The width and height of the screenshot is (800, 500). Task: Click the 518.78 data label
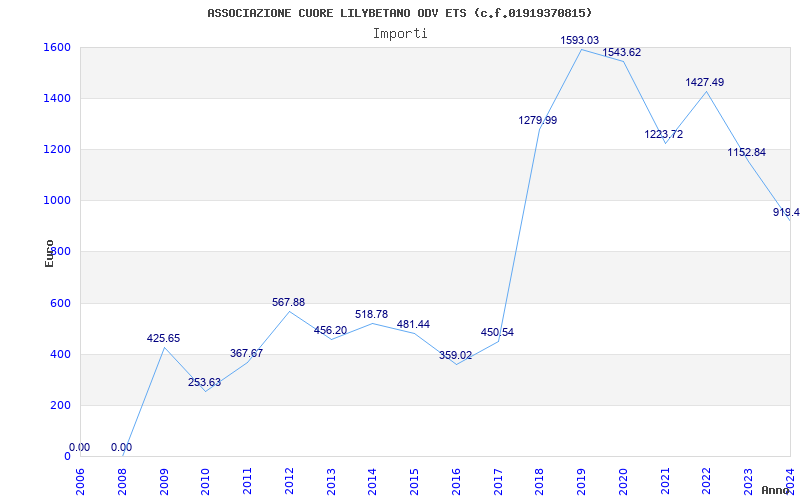pos(371,314)
